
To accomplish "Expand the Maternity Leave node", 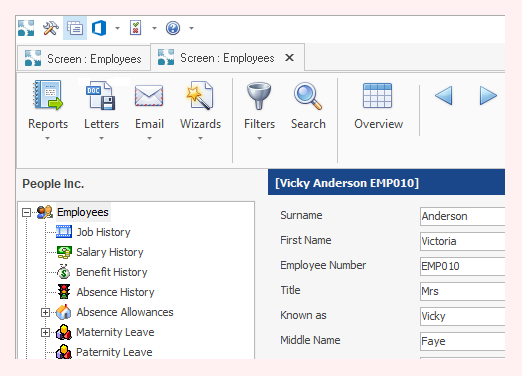I will click(x=45, y=332).
